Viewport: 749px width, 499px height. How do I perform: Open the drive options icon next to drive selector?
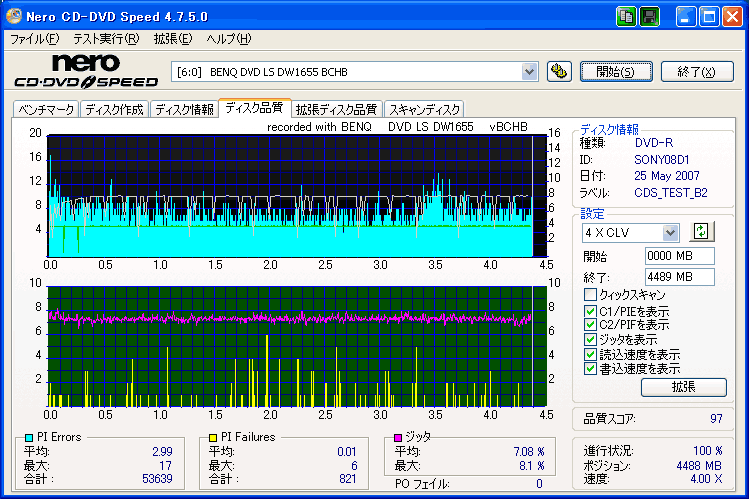coord(559,72)
